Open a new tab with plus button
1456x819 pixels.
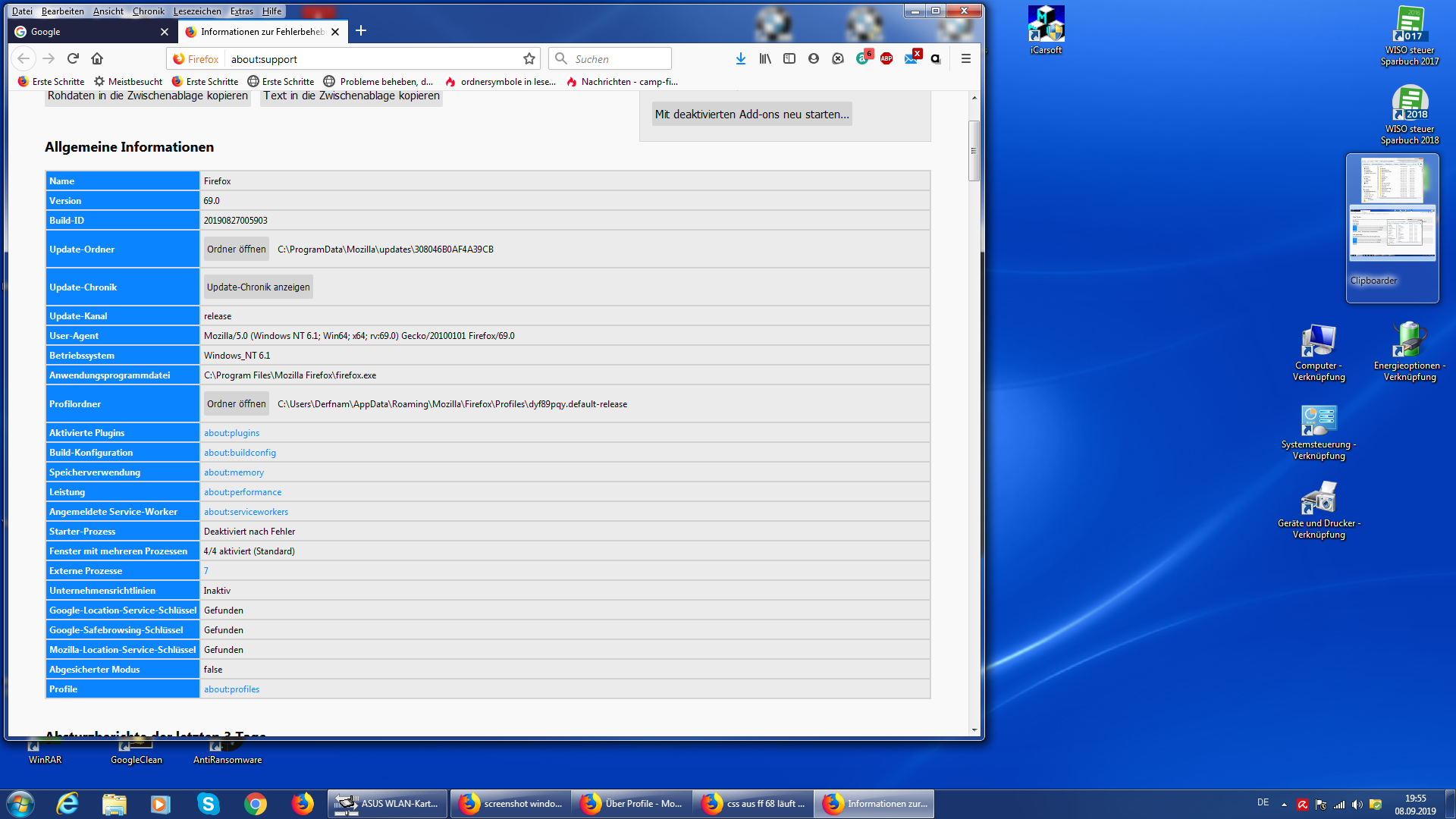(361, 31)
